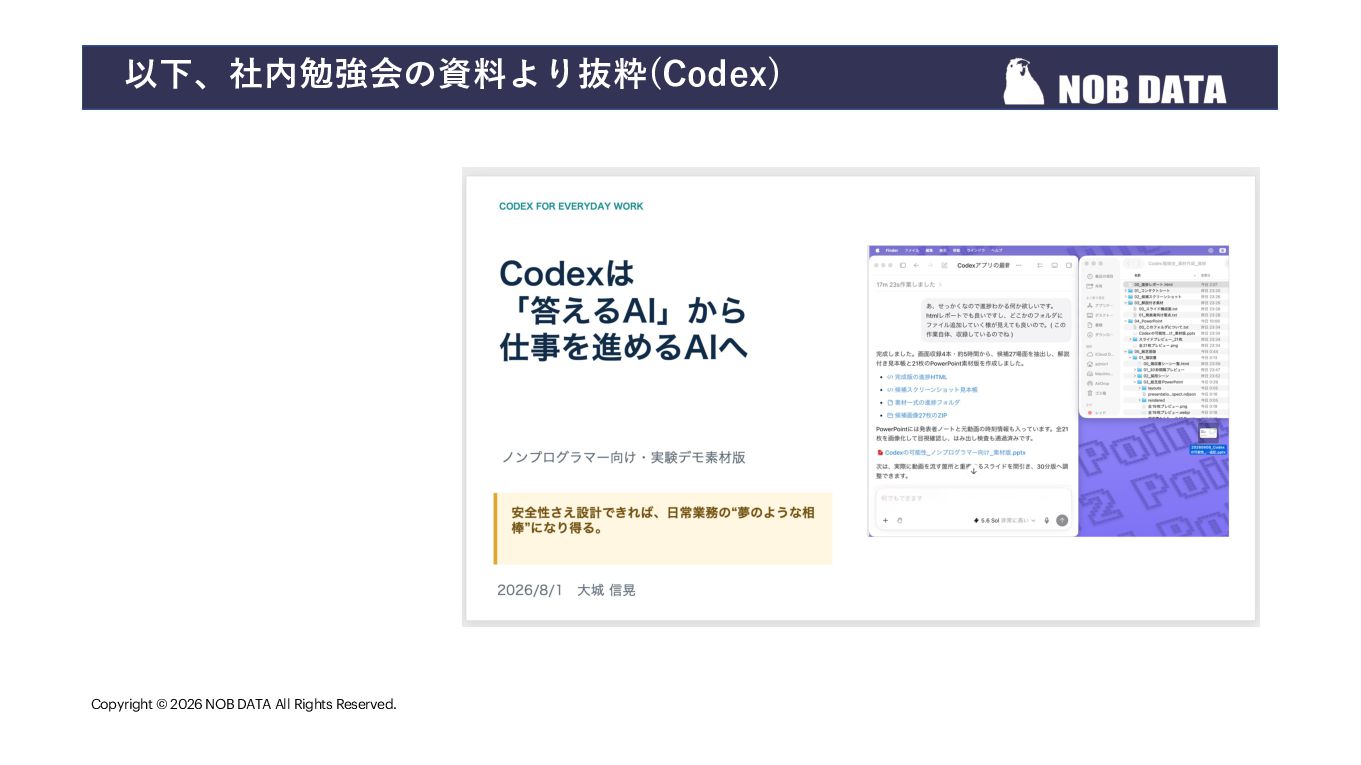
Task: Open the three-dot menu beside the Codex title
Action: coord(1019,265)
